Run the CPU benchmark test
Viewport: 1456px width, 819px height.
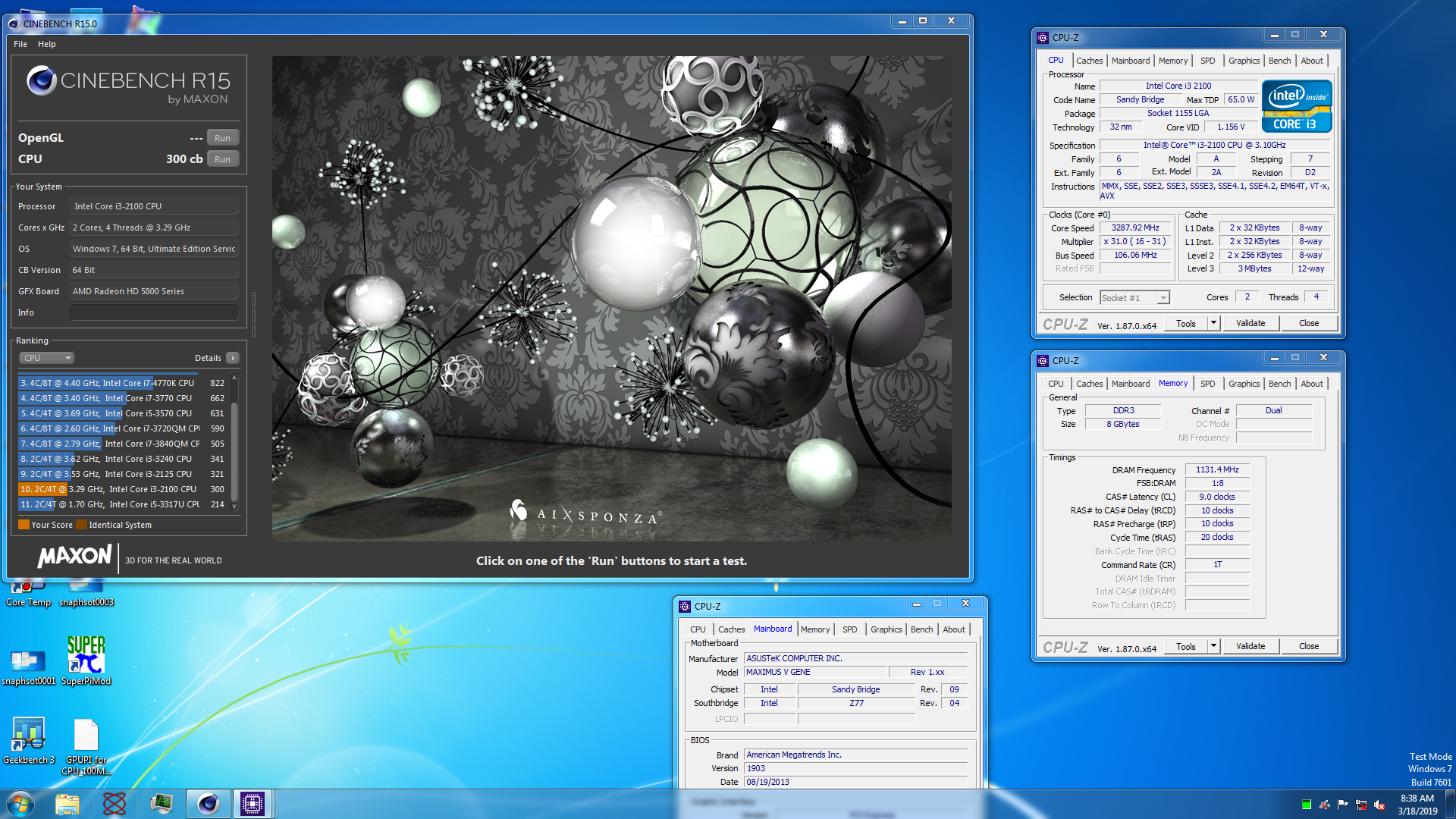pos(222,159)
